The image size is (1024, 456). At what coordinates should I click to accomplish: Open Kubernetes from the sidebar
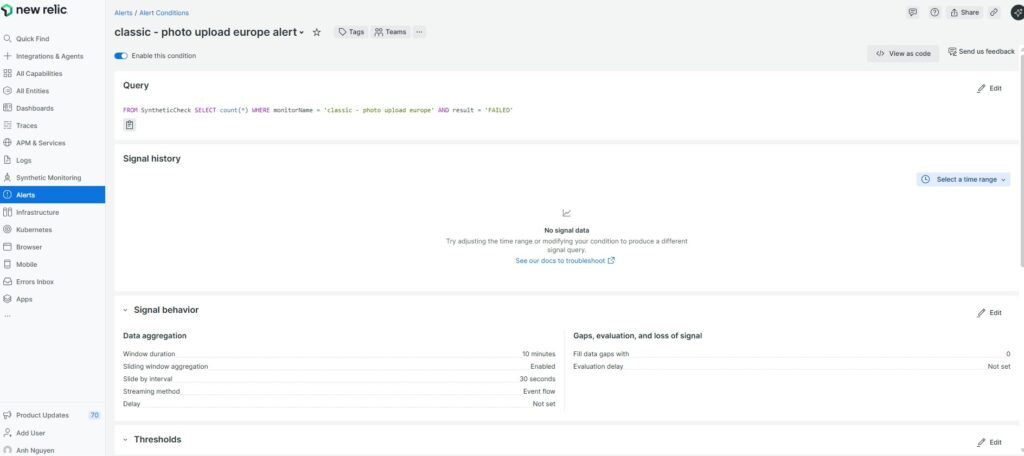(34, 229)
